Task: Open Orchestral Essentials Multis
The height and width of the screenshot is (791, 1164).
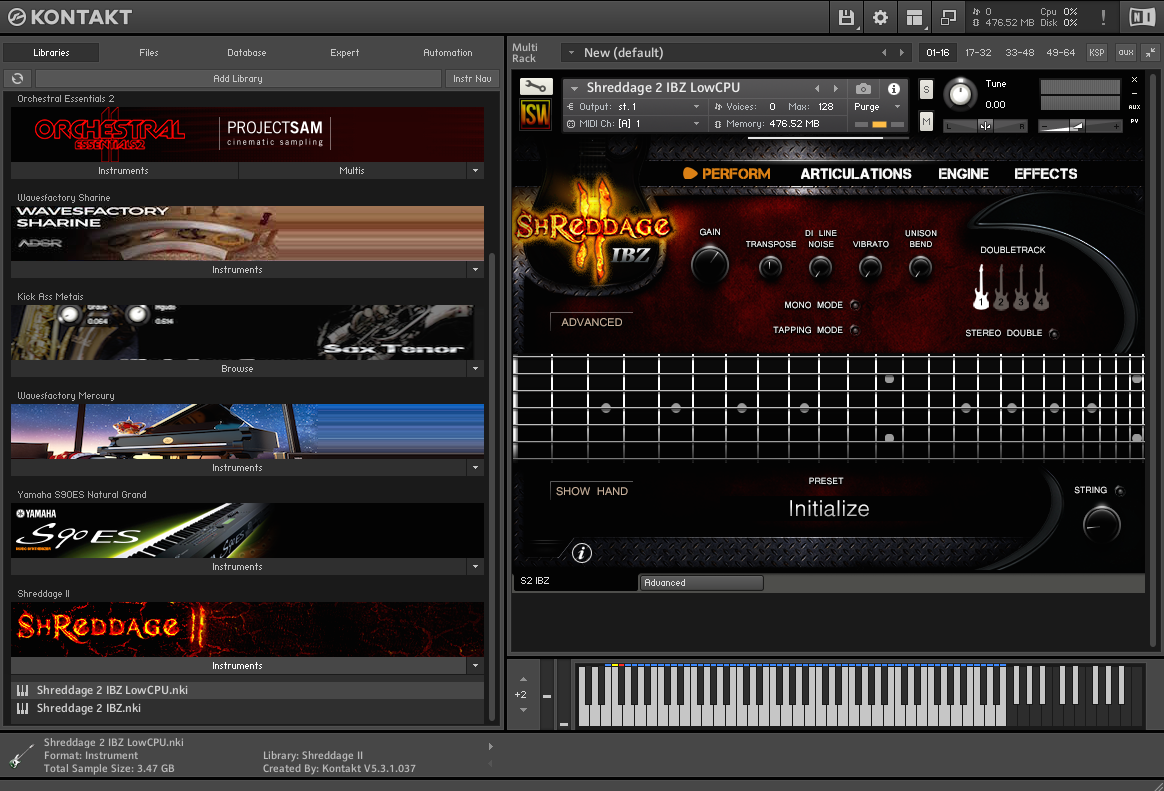Action: pyautogui.click(x=352, y=171)
